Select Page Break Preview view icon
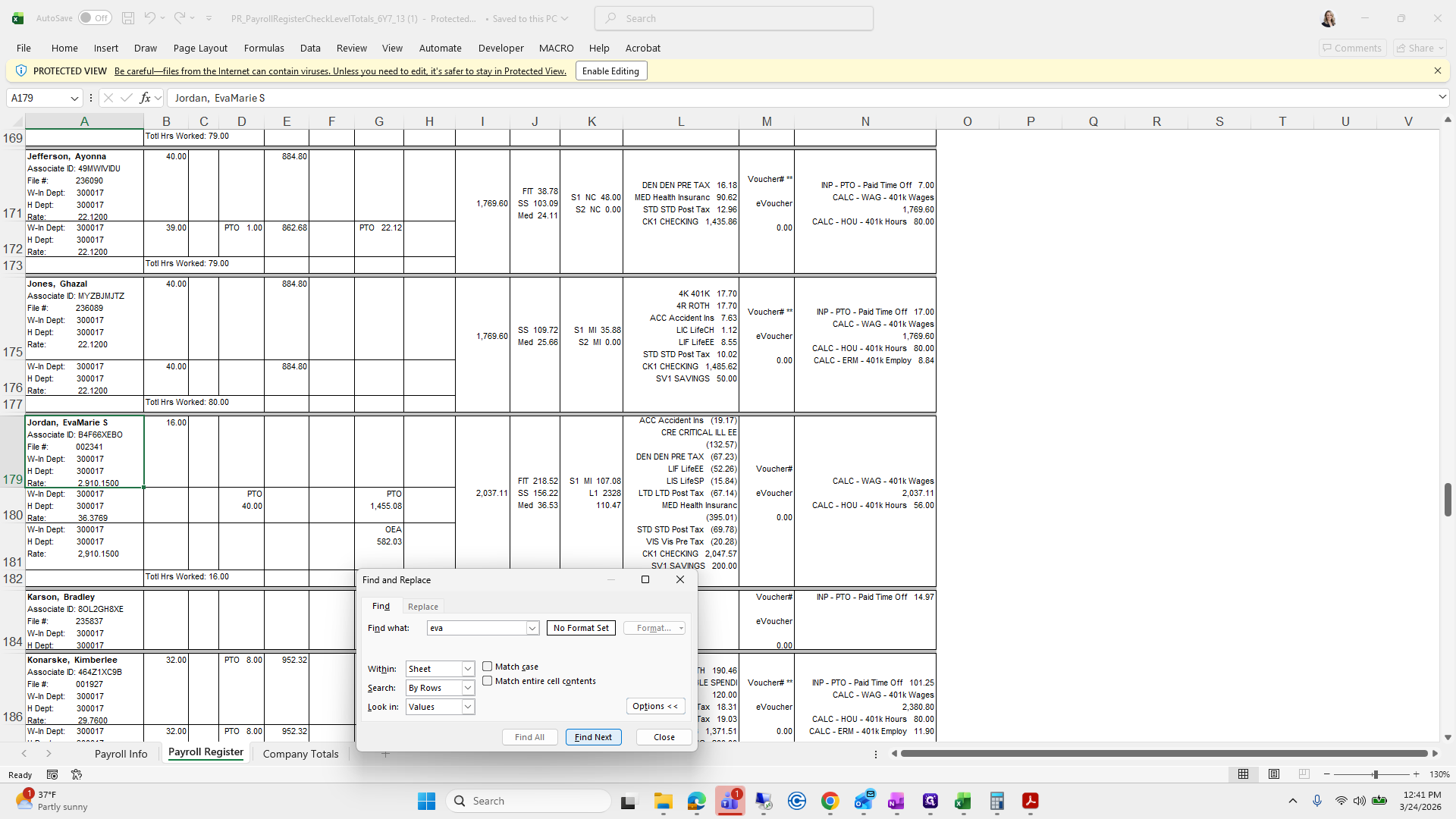 (x=1304, y=774)
